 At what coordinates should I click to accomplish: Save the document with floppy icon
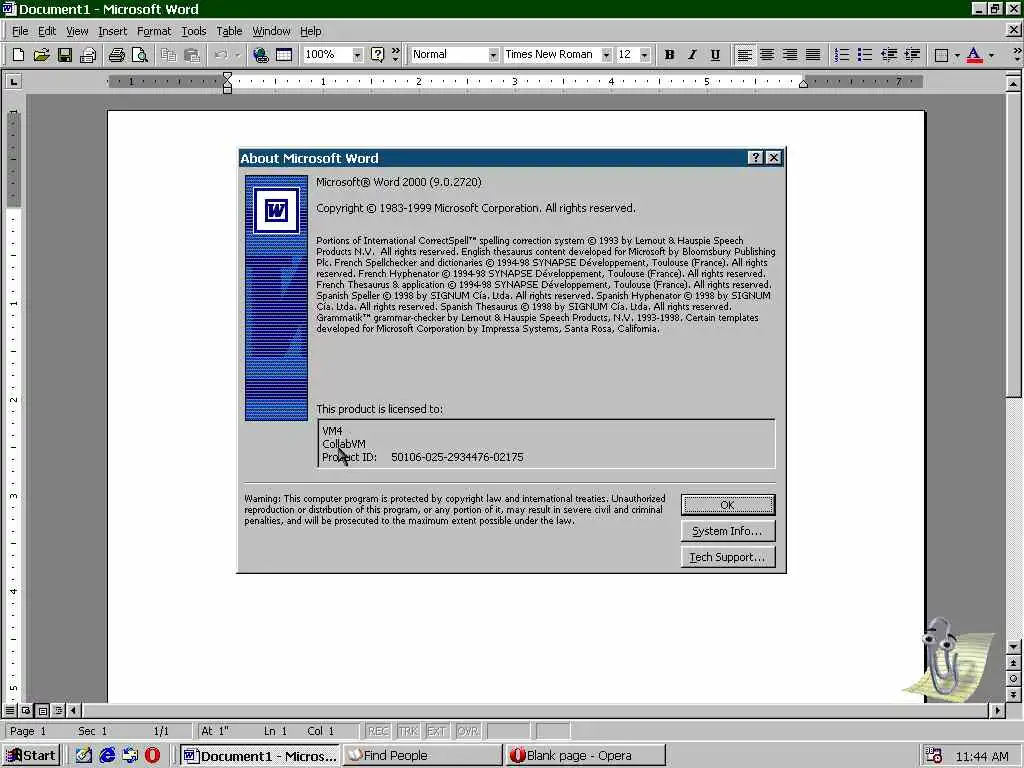65,55
